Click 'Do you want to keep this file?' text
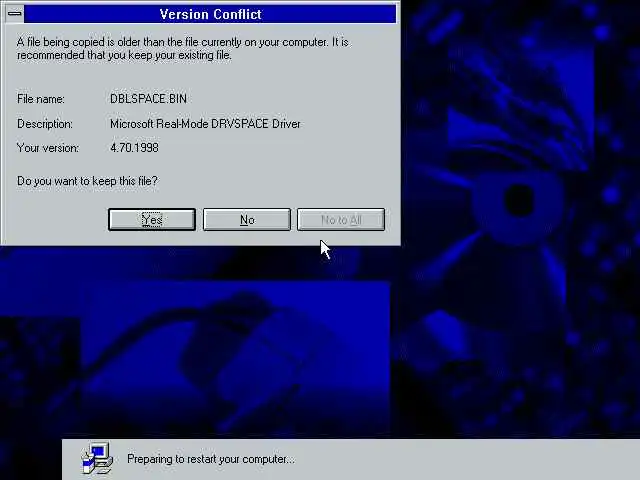Image resolution: width=640 pixels, height=480 pixels. tap(87, 181)
